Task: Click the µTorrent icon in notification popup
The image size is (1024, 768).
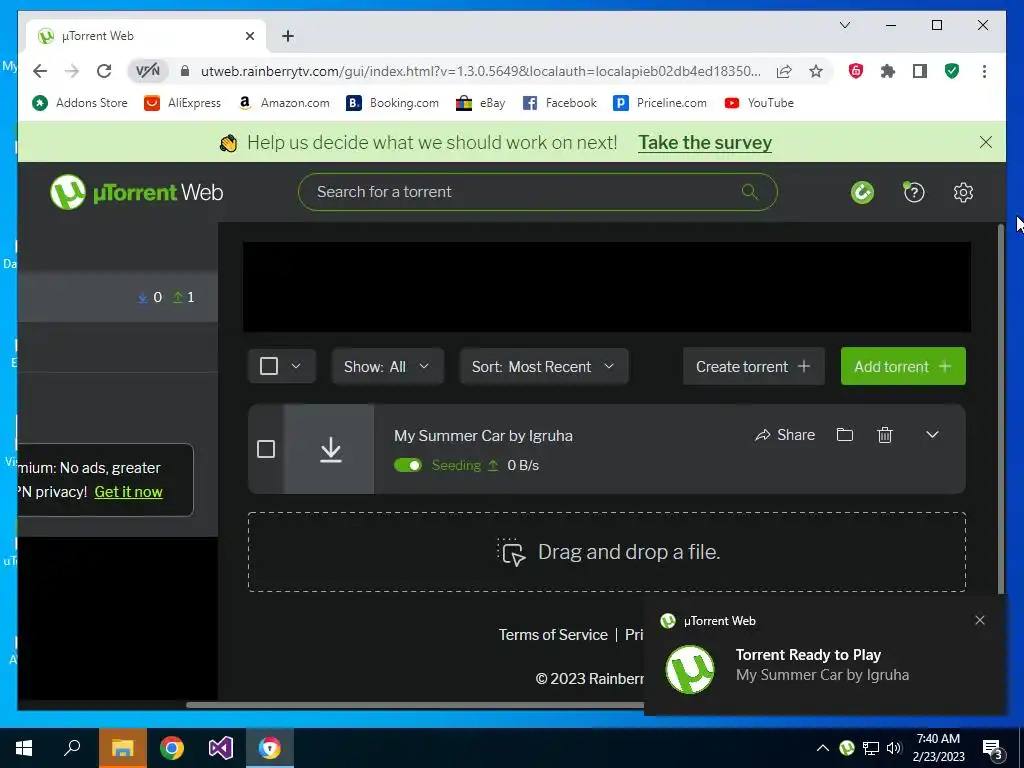Action: pyautogui.click(x=690, y=669)
